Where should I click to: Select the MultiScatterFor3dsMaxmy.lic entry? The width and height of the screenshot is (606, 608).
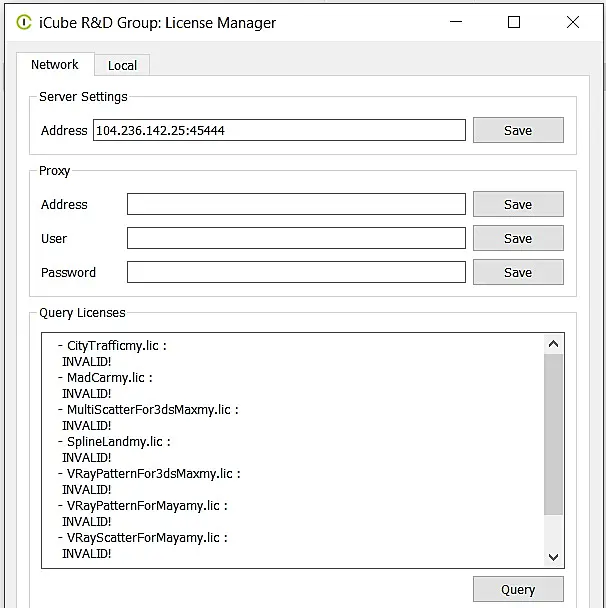(x=148, y=409)
